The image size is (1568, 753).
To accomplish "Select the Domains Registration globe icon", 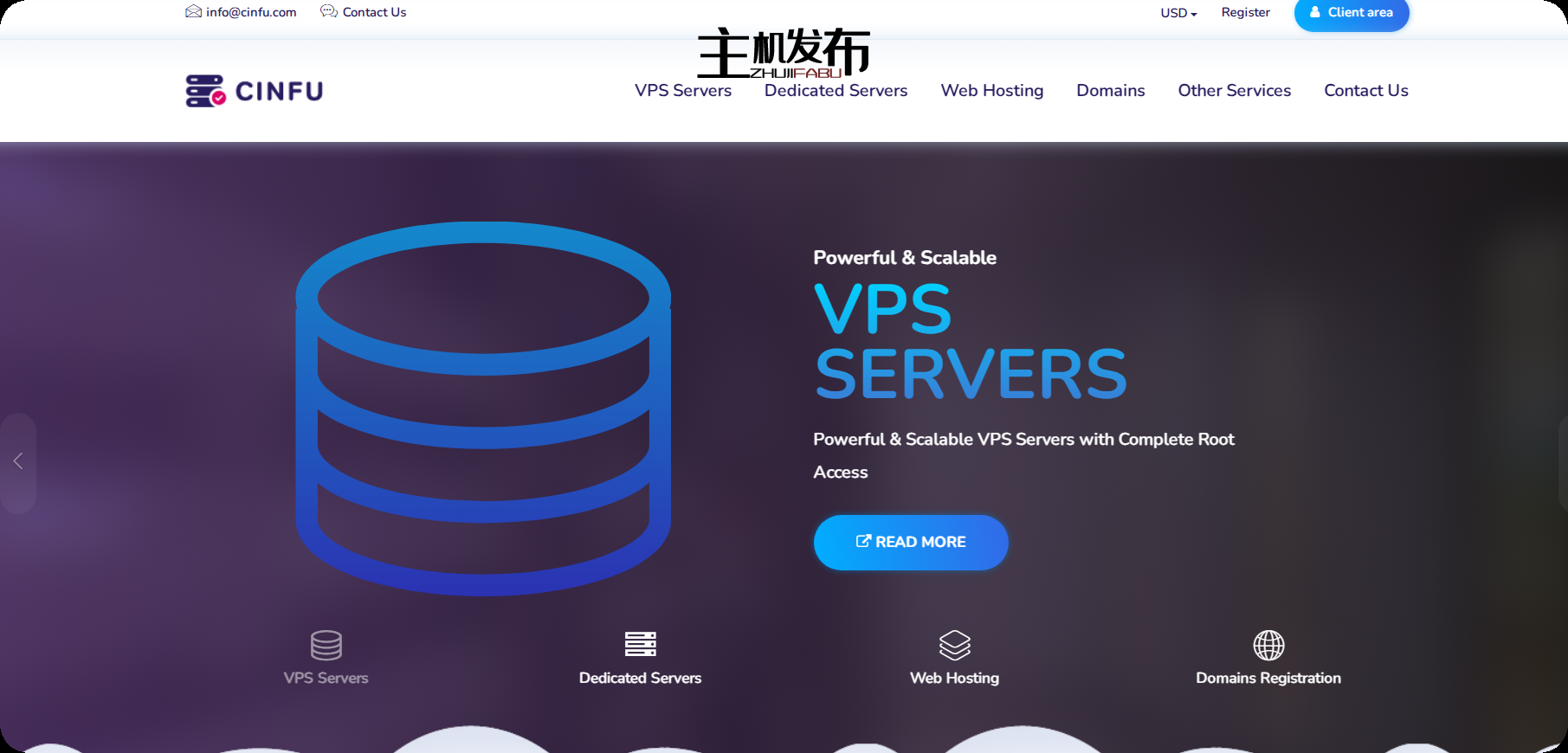I will (x=1269, y=645).
